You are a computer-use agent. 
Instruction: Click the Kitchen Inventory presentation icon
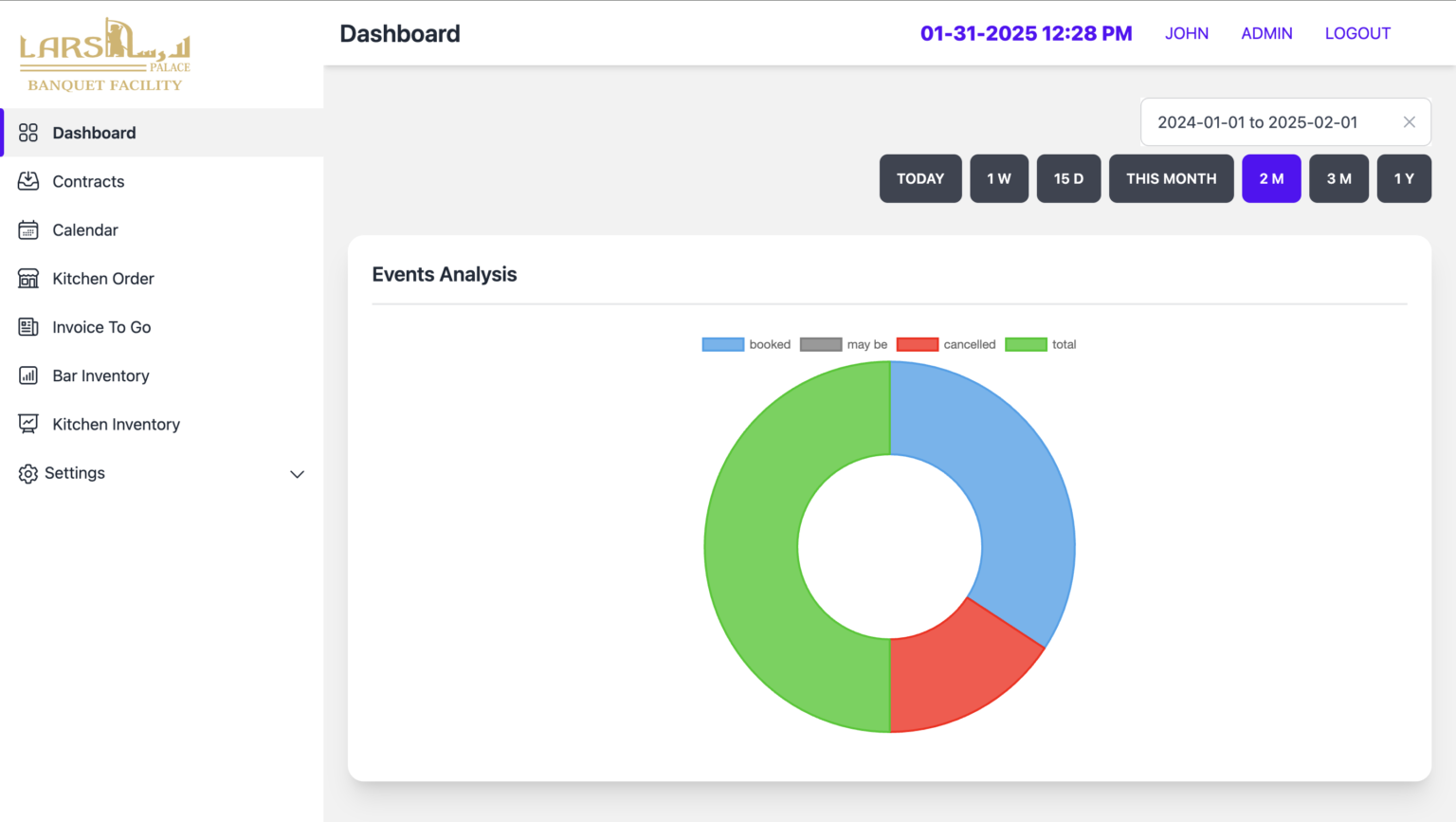[x=28, y=424]
